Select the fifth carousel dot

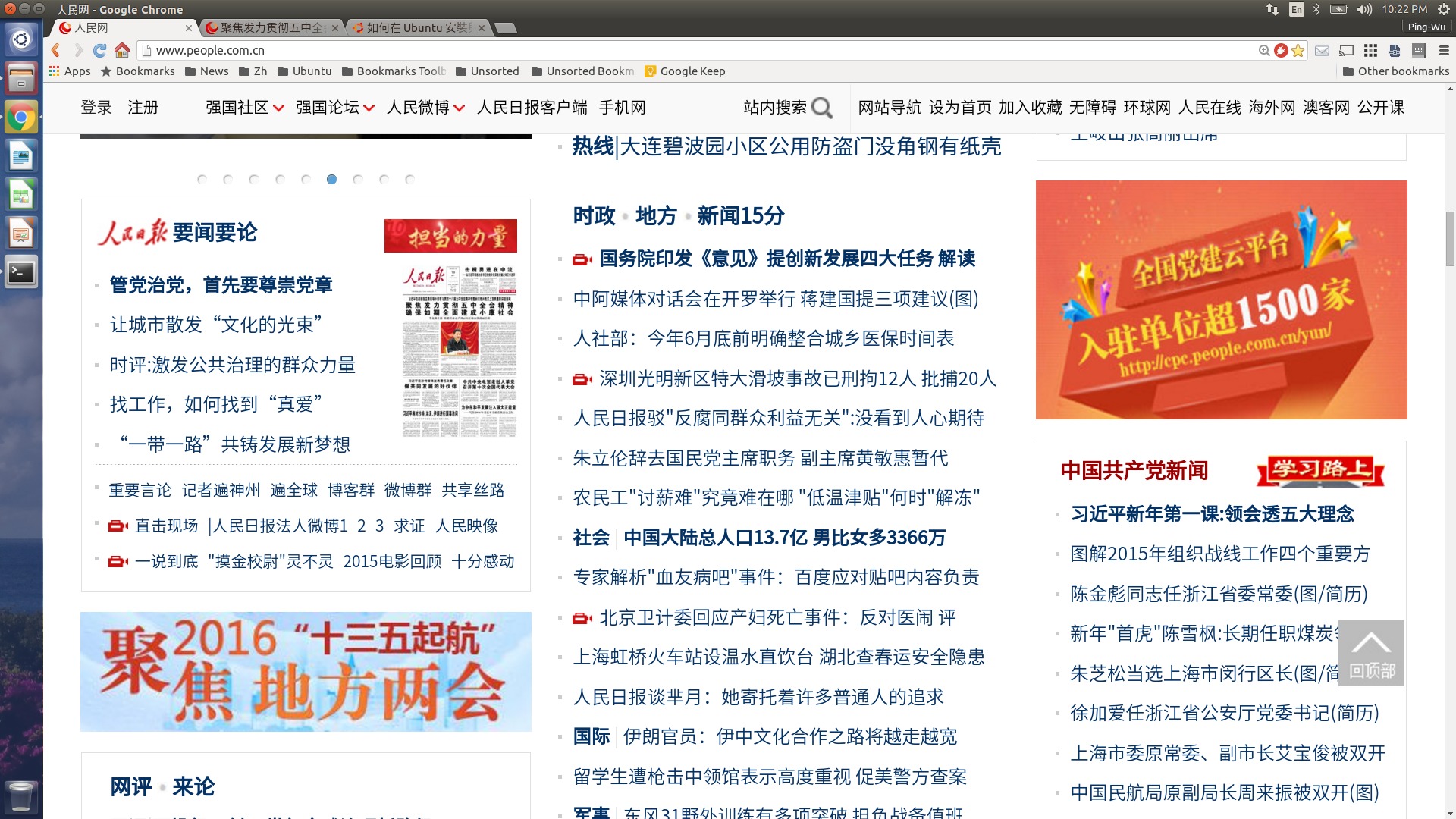(306, 180)
